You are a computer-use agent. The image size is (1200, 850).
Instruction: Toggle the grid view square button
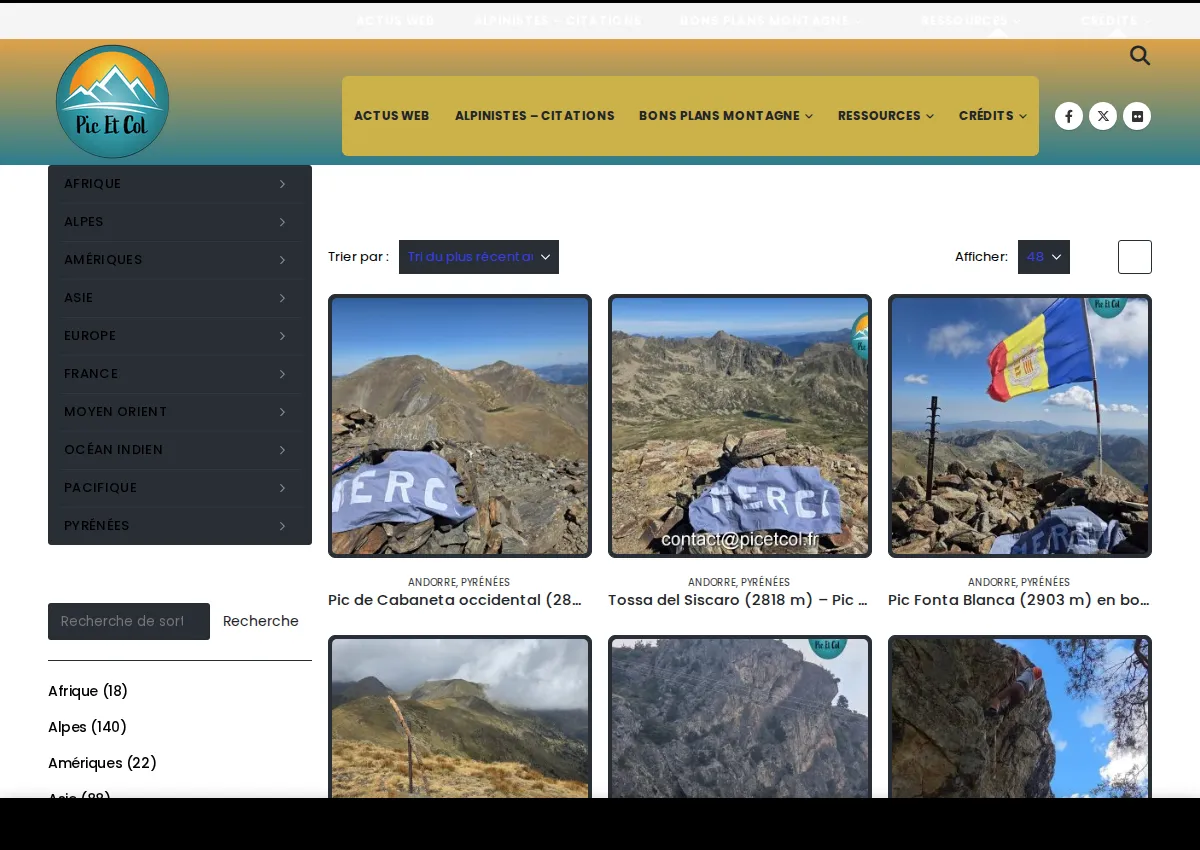1135,257
